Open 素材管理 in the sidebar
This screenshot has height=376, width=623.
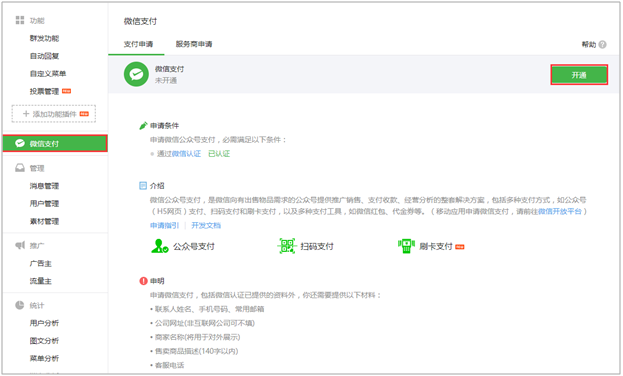44,221
